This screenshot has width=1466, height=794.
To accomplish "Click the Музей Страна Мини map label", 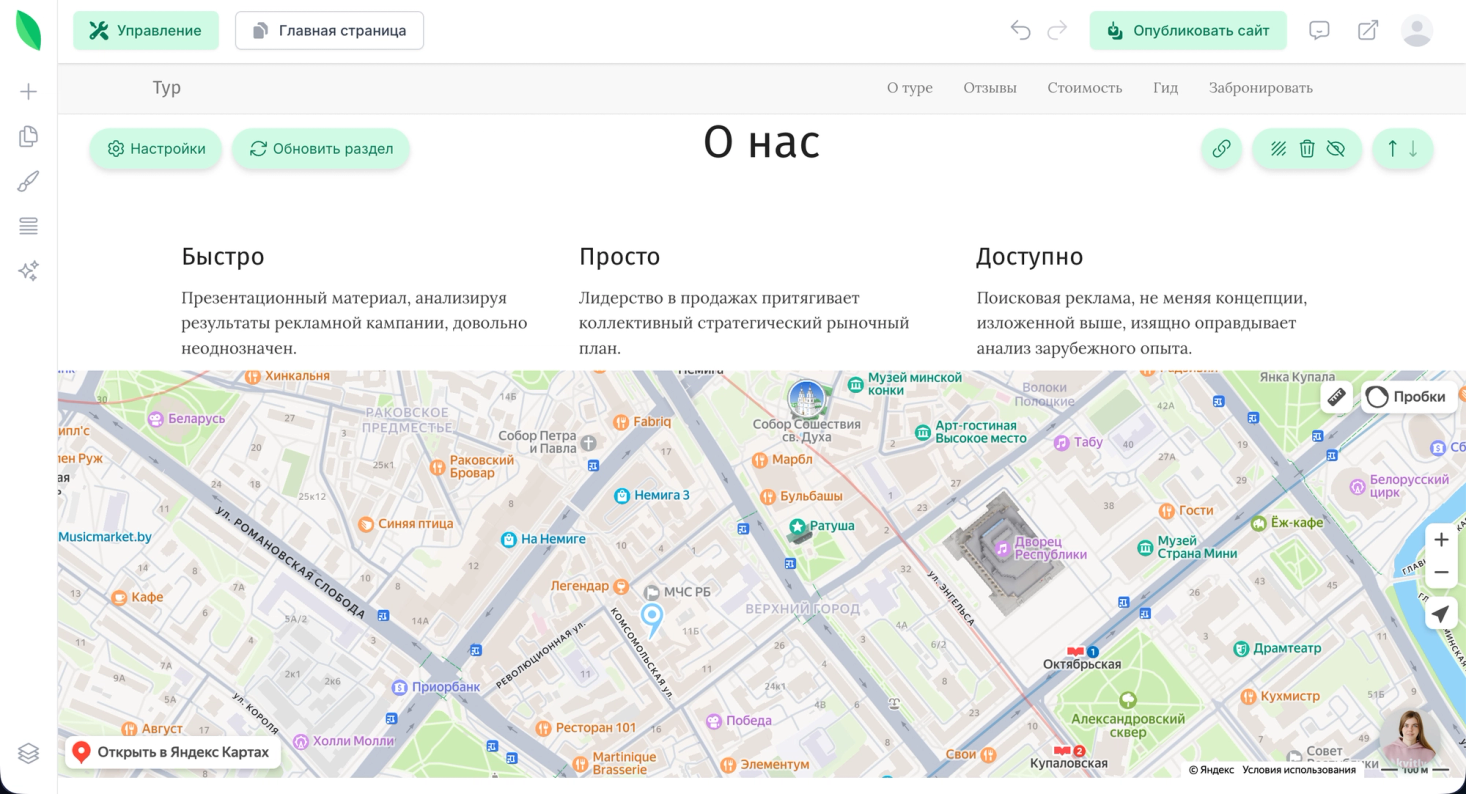I will coord(1187,547).
